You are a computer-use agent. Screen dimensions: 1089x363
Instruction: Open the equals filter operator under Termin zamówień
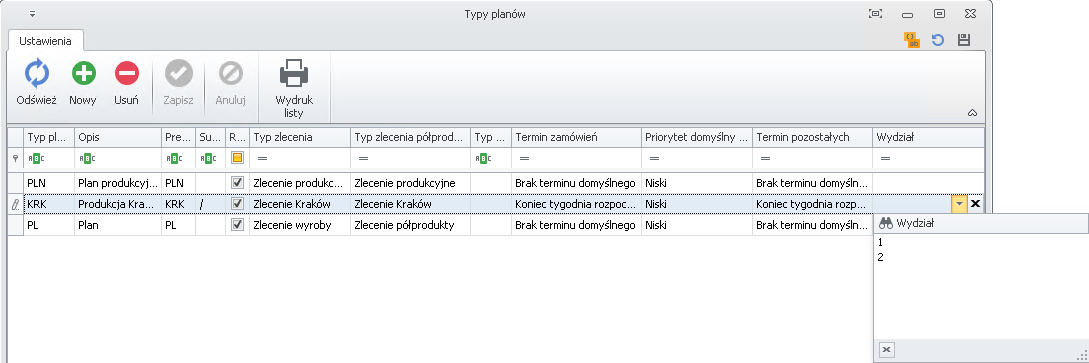(524, 158)
